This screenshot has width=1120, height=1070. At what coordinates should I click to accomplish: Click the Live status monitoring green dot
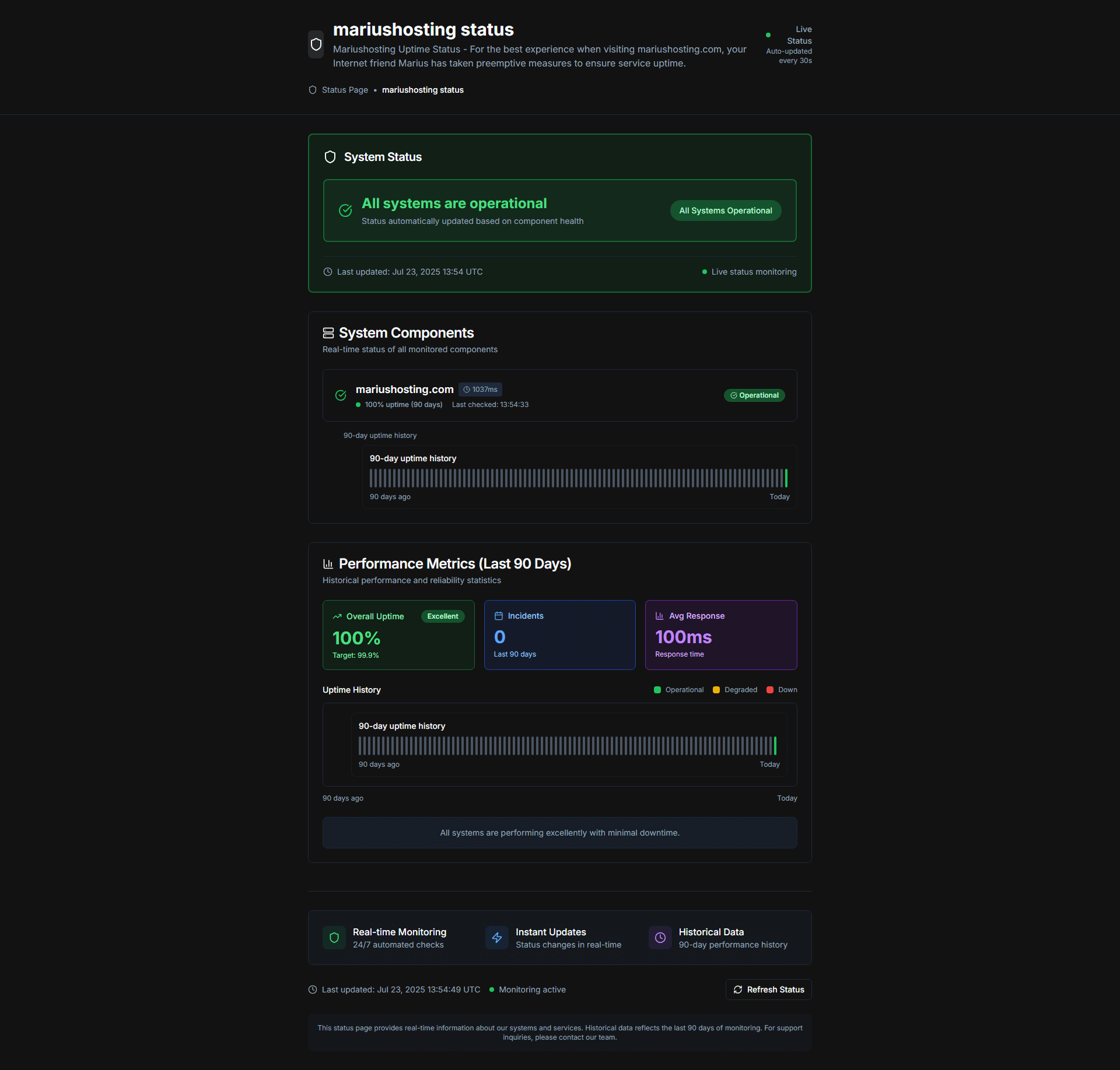pos(705,272)
